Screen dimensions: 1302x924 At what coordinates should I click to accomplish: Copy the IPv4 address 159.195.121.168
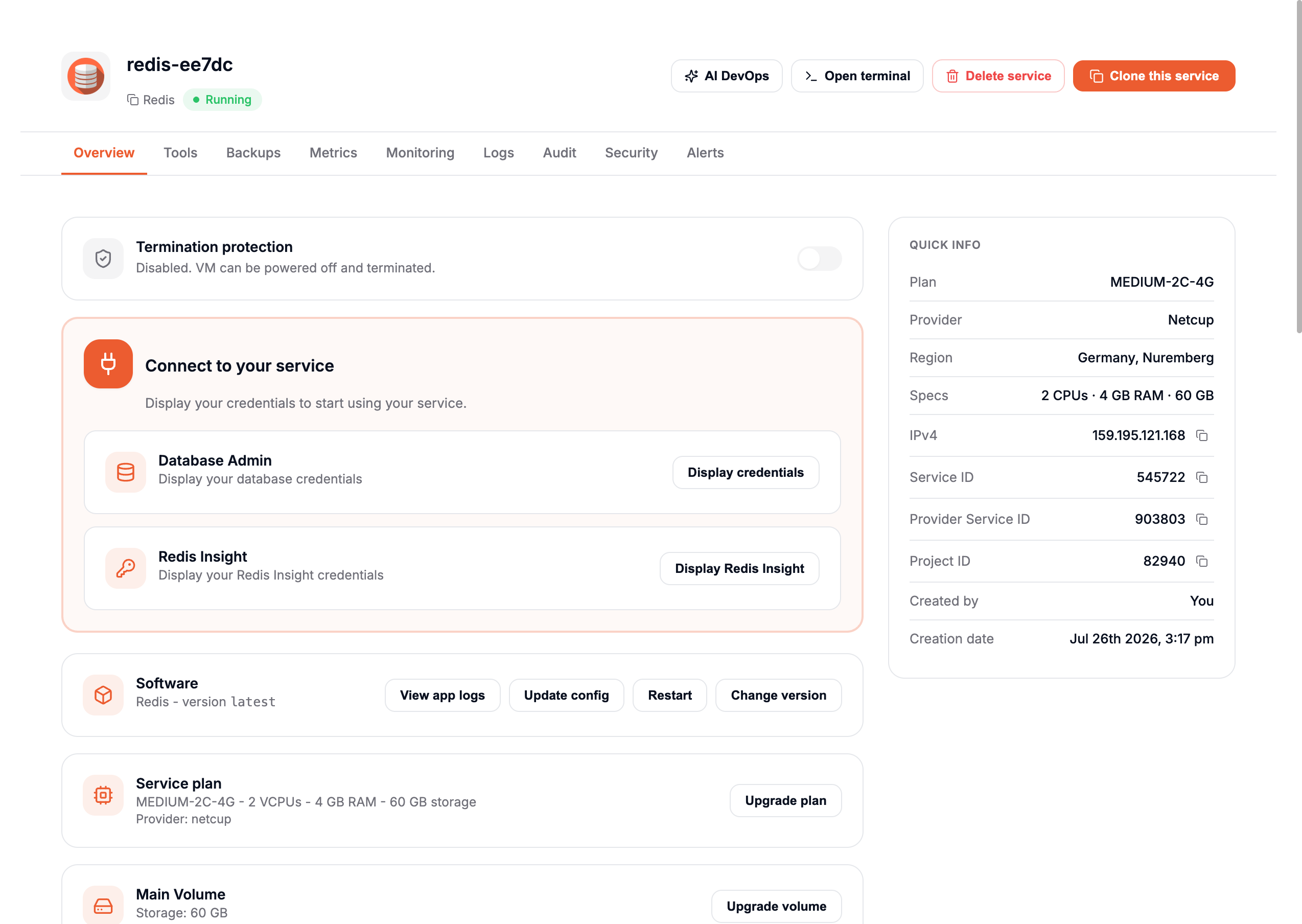tap(1201, 435)
